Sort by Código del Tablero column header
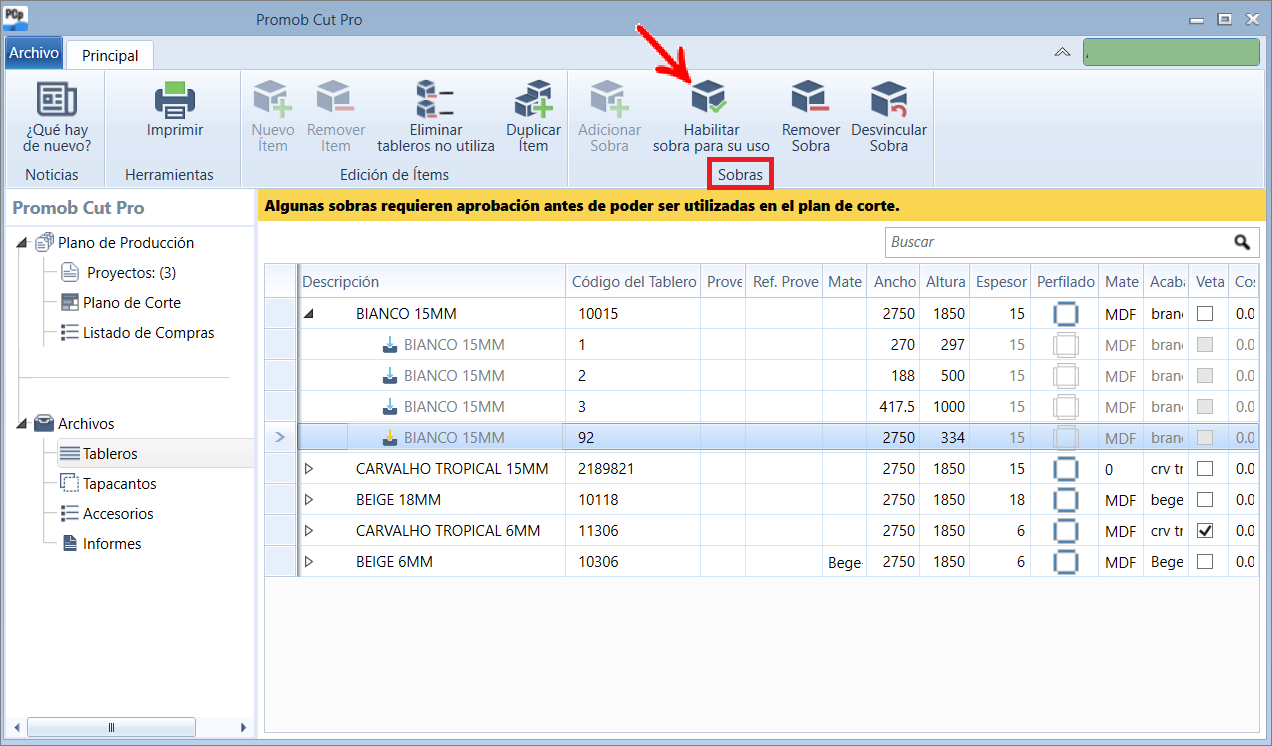Image resolution: width=1272 pixels, height=746 pixels. tap(633, 281)
